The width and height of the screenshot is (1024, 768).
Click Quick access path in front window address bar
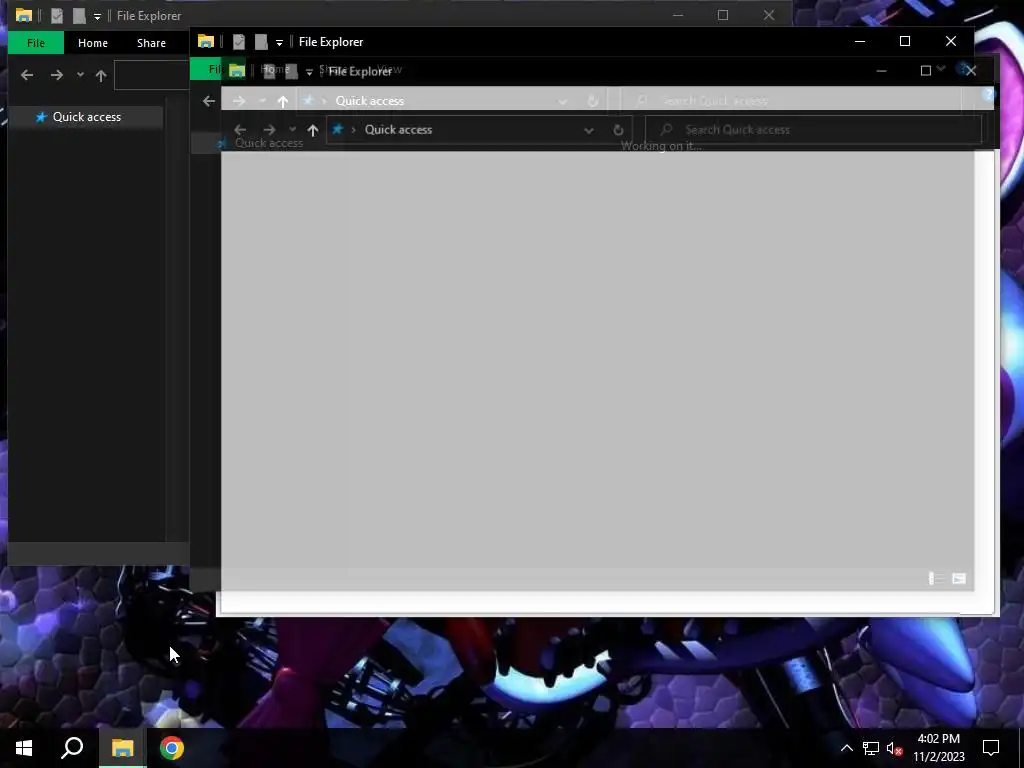tap(398, 129)
